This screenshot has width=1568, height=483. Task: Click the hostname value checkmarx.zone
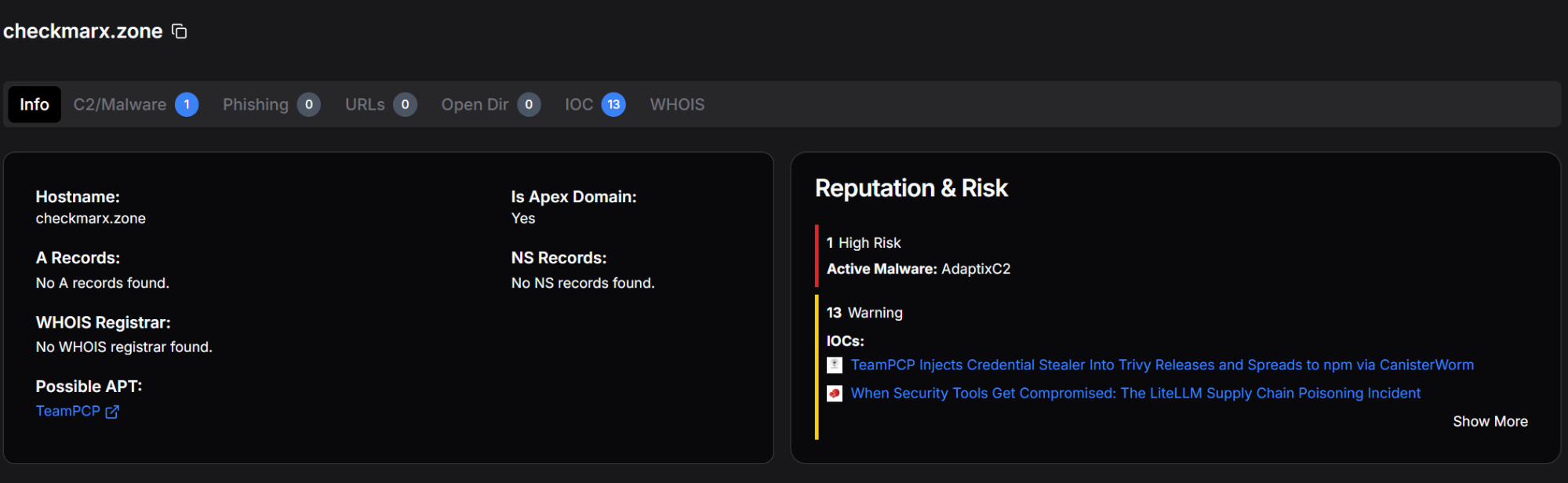tap(91, 219)
